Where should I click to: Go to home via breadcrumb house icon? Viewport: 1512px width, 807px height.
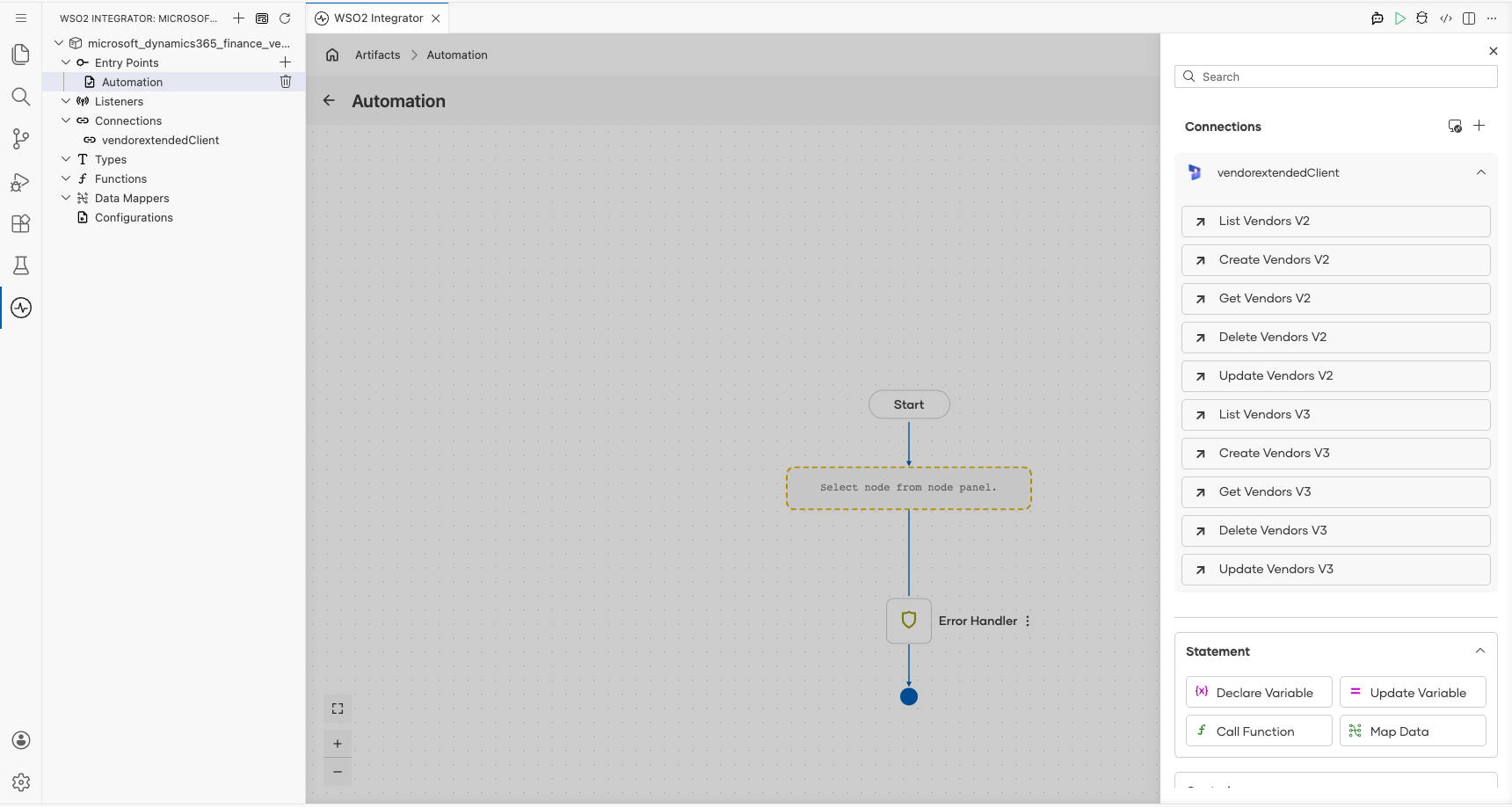click(x=332, y=55)
